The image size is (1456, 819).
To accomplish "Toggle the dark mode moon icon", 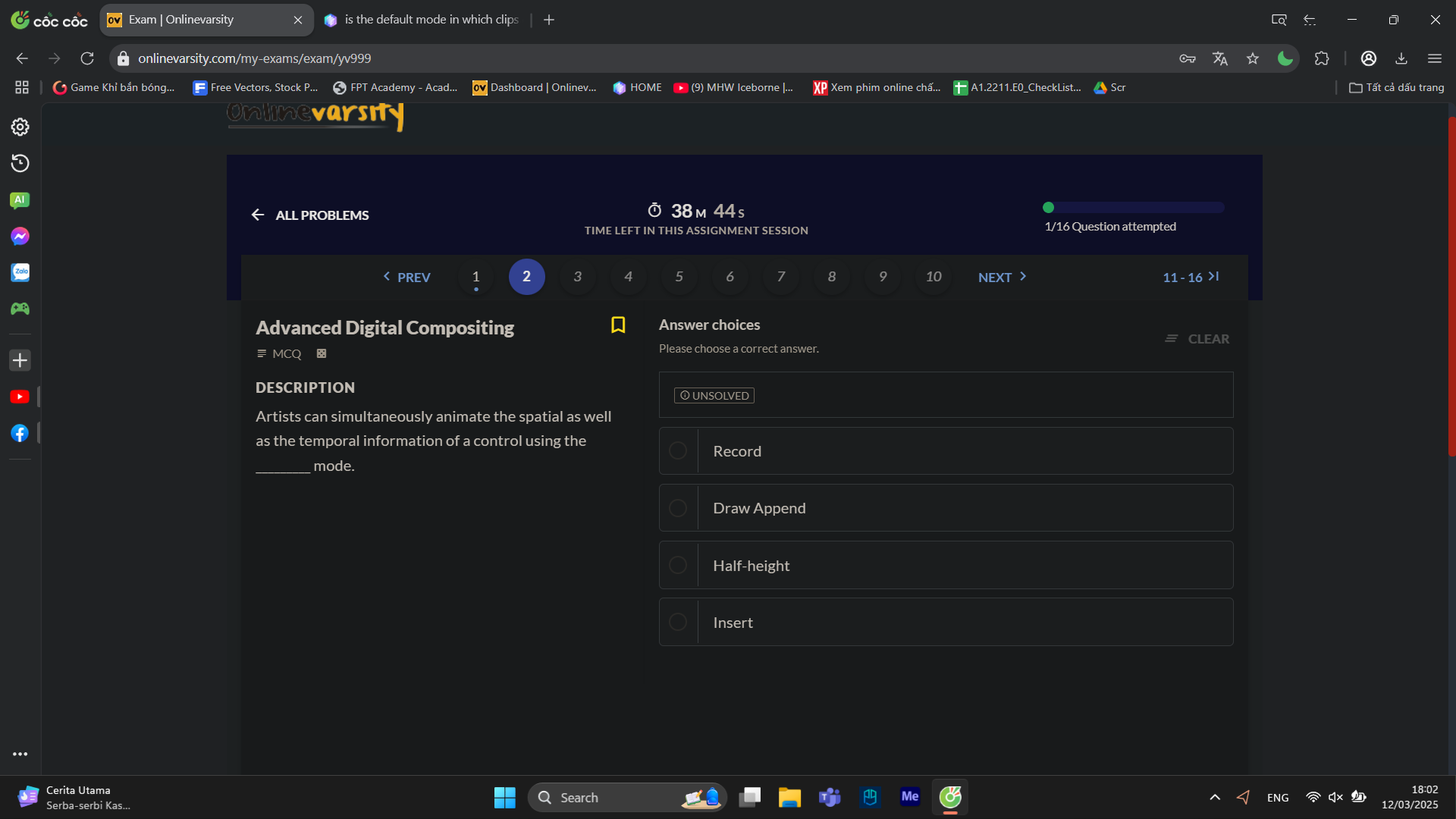I will click(1285, 58).
